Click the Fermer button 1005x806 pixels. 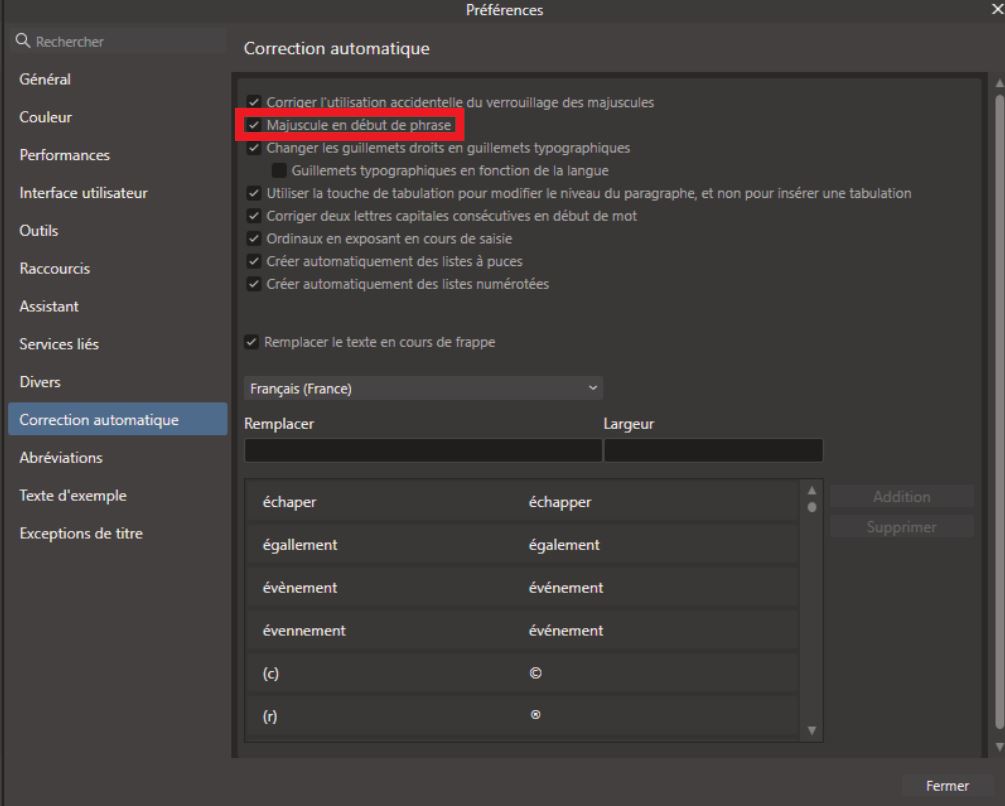pyautogui.click(x=947, y=786)
